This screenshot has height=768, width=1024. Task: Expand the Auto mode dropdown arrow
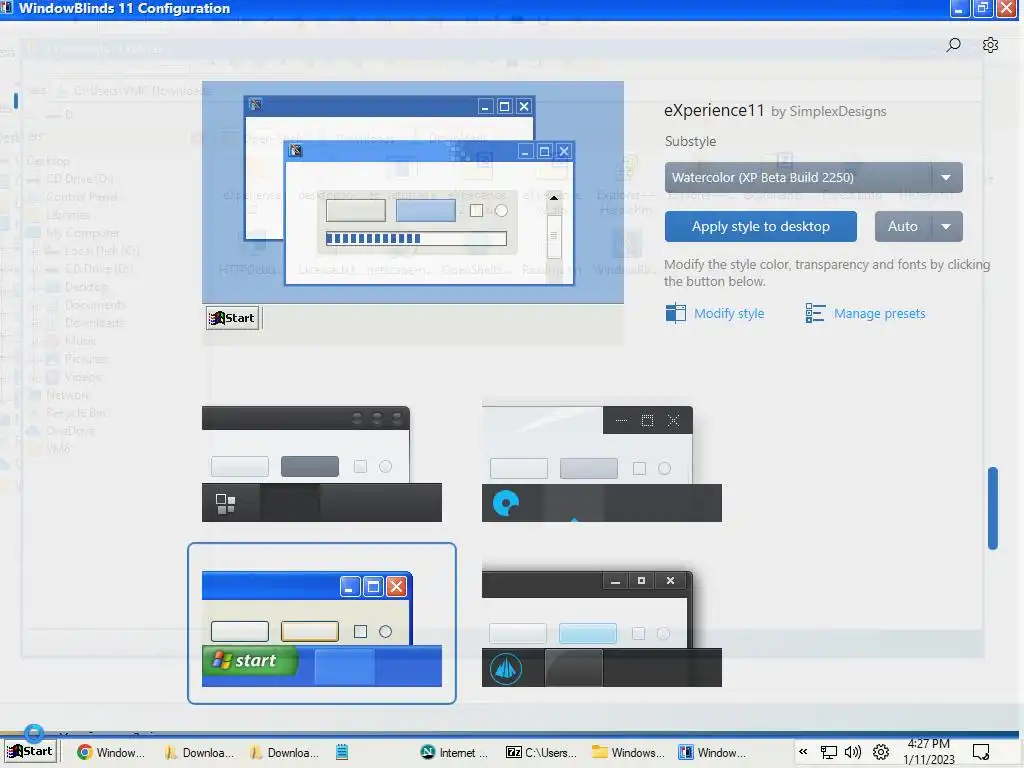[x=946, y=227]
